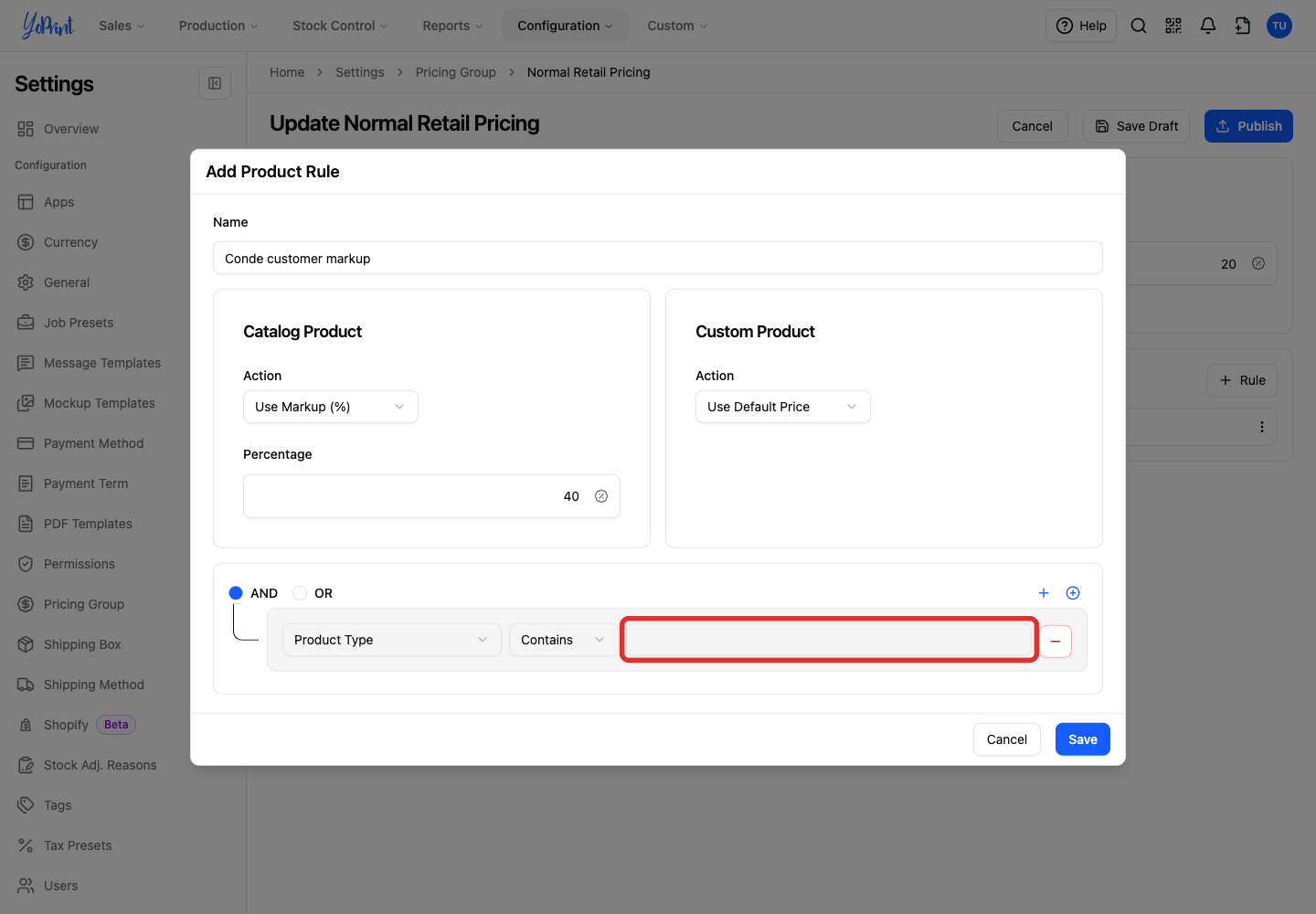The width and height of the screenshot is (1316, 914).
Task: Click the percent icon in Percentage field
Action: tap(601, 496)
